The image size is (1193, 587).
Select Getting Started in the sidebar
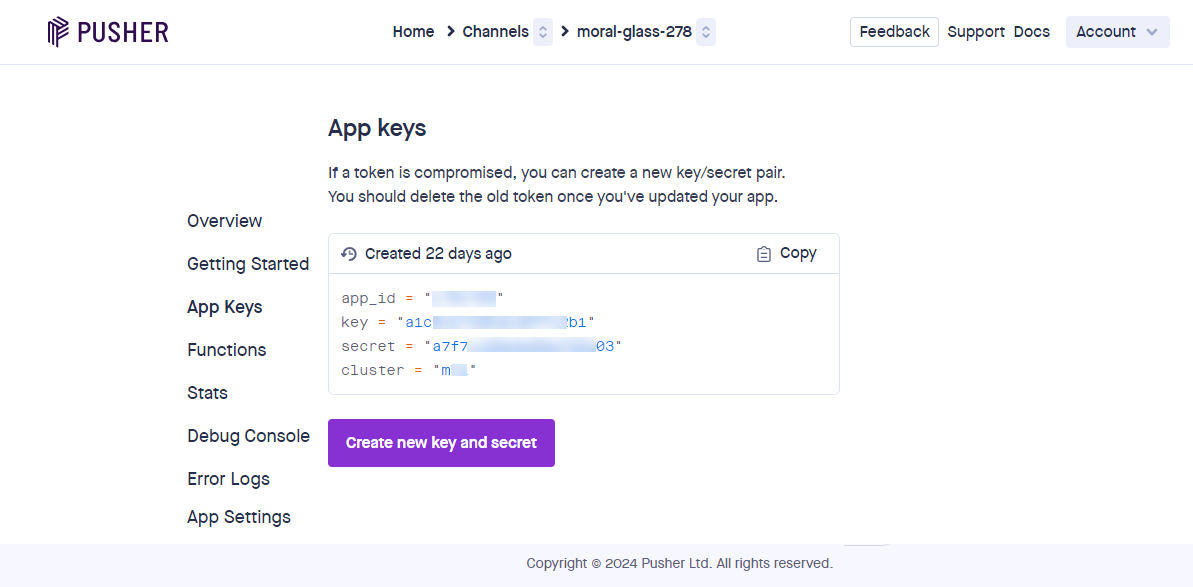[x=248, y=264]
